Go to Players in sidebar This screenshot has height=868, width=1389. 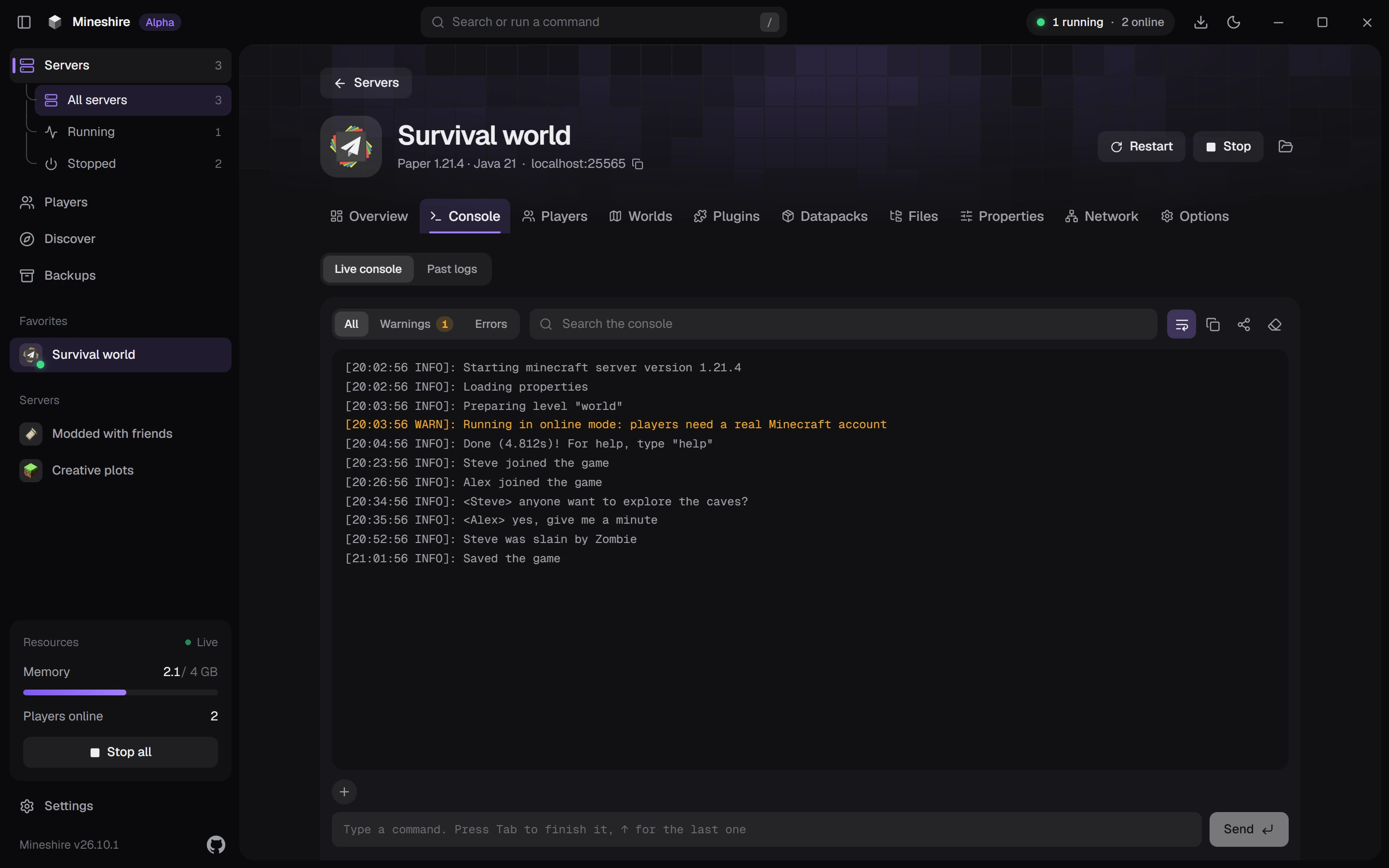121,202
